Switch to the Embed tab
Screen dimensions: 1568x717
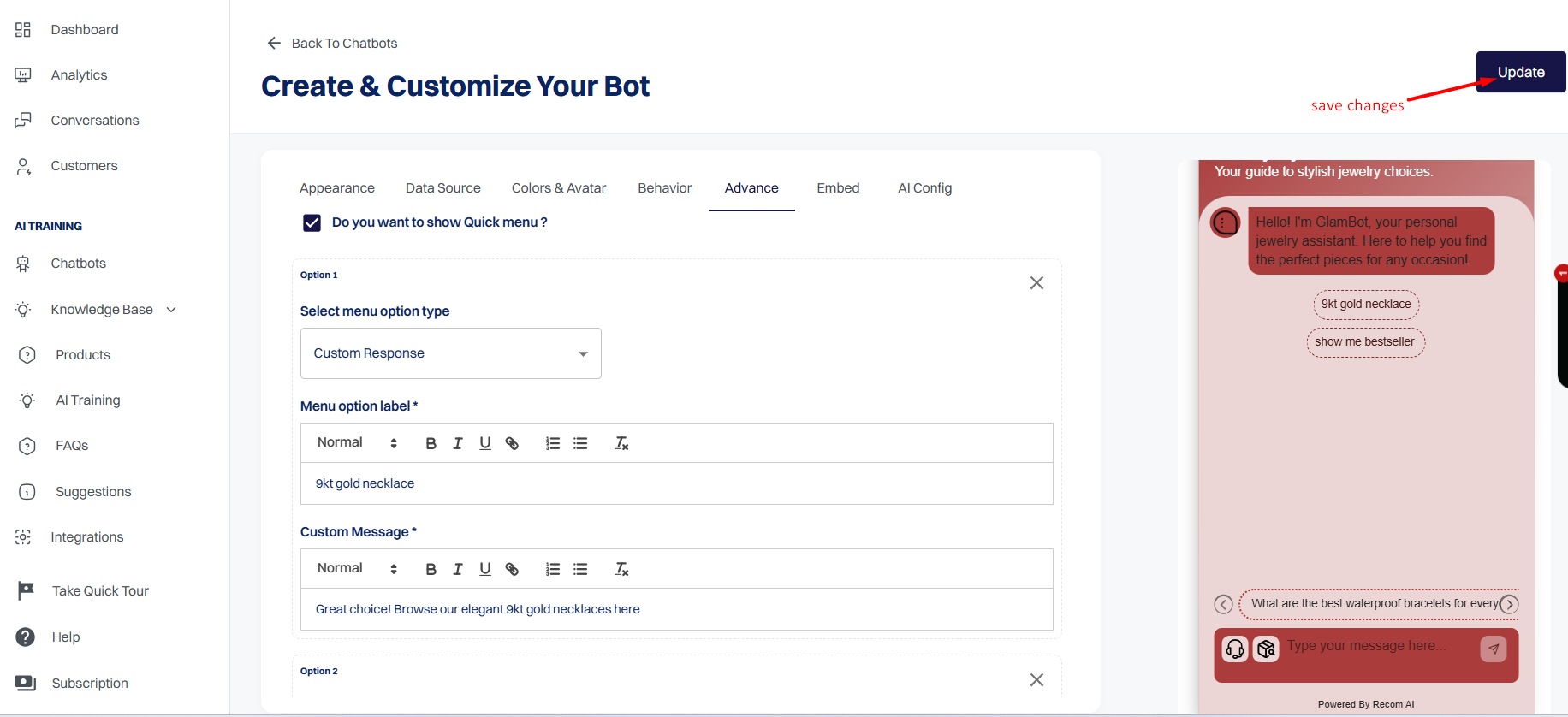(838, 188)
